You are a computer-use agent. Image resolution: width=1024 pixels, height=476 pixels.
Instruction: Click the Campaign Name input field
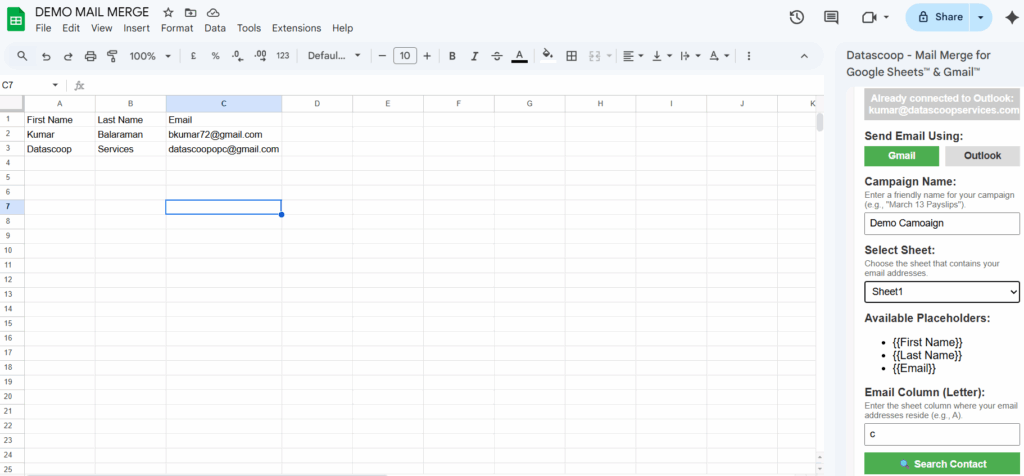(x=941, y=223)
